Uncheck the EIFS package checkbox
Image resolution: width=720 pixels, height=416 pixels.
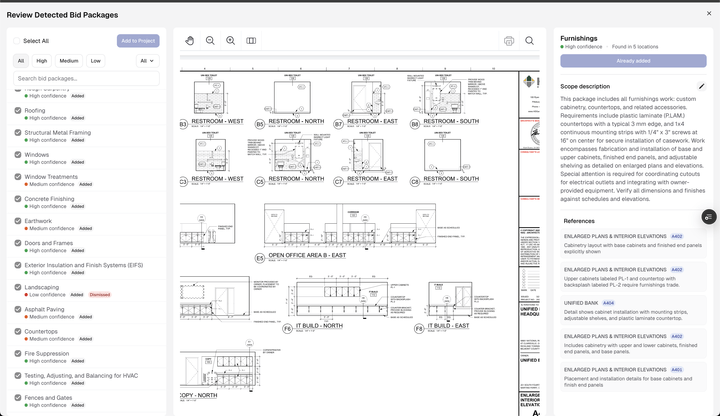click(18, 265)
